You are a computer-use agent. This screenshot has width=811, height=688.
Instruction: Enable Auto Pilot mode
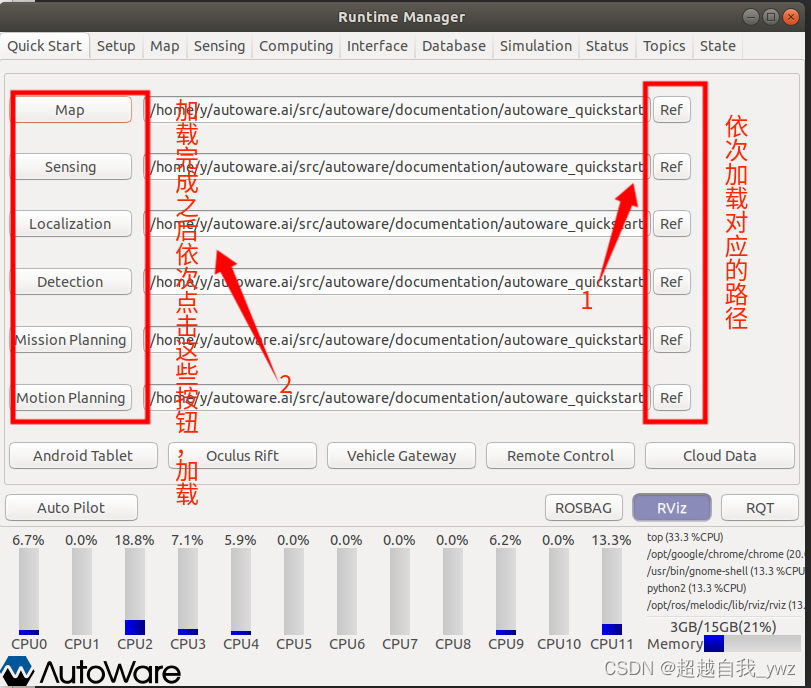[71, 507]
